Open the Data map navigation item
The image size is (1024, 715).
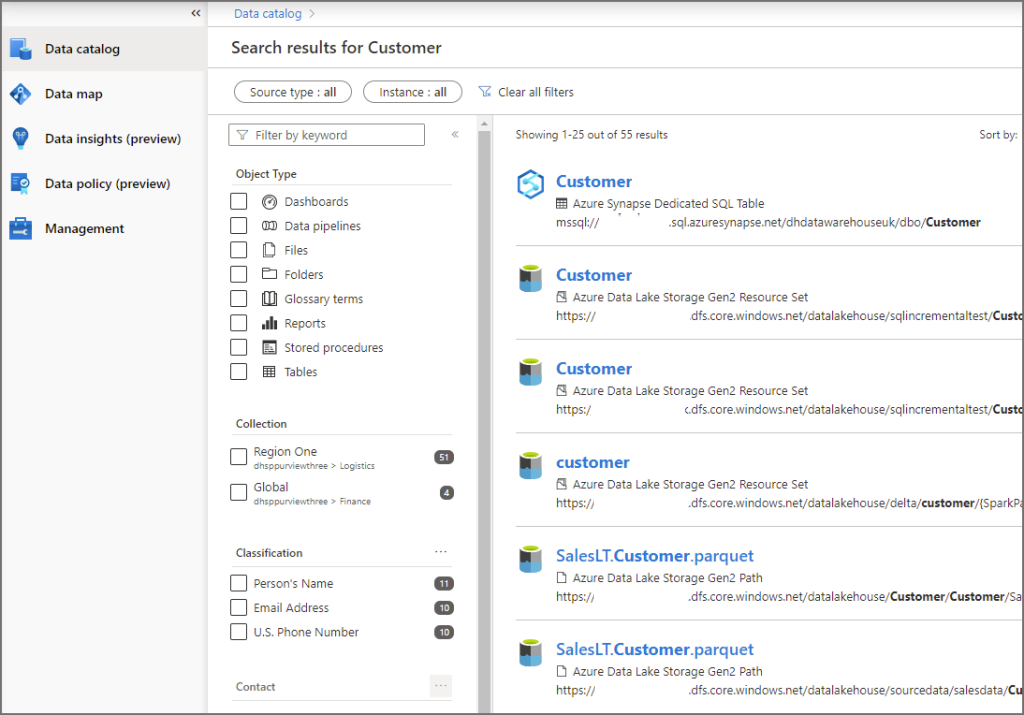point(104,94)
